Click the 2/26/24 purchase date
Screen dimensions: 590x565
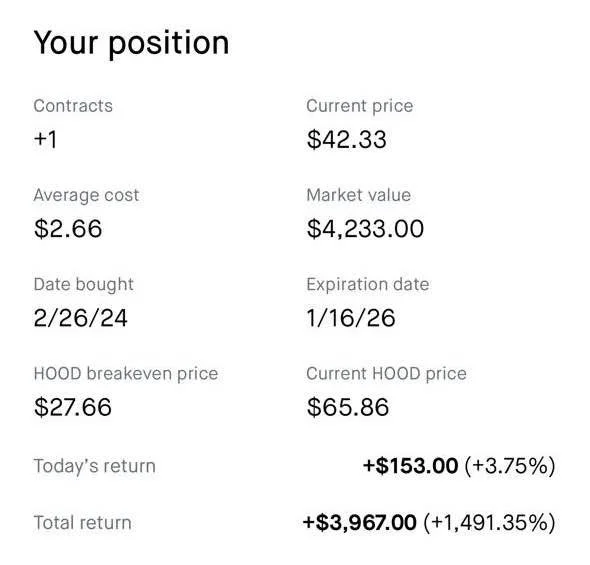pos(81,318)
